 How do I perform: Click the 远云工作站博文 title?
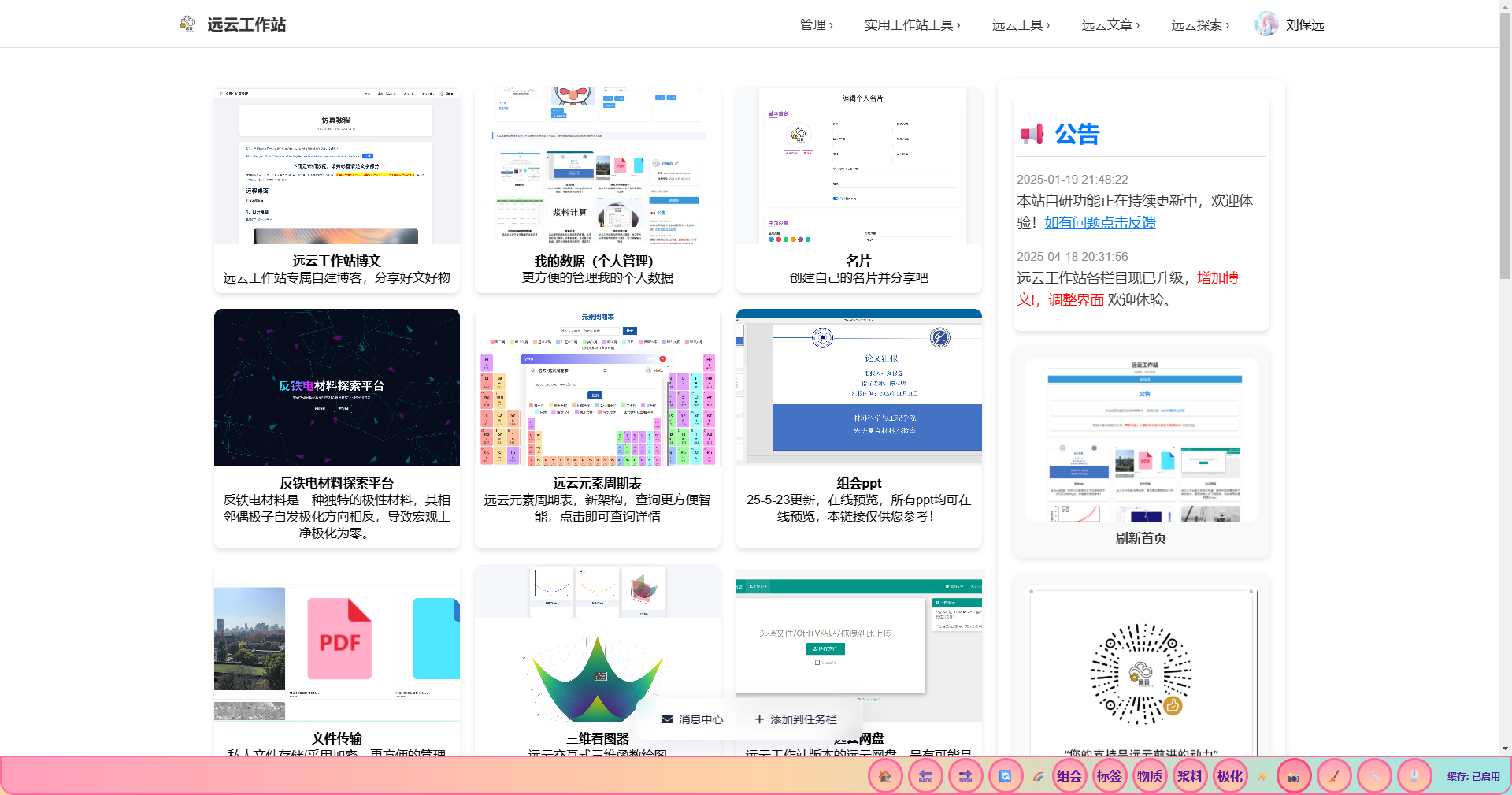coord(337,261)
